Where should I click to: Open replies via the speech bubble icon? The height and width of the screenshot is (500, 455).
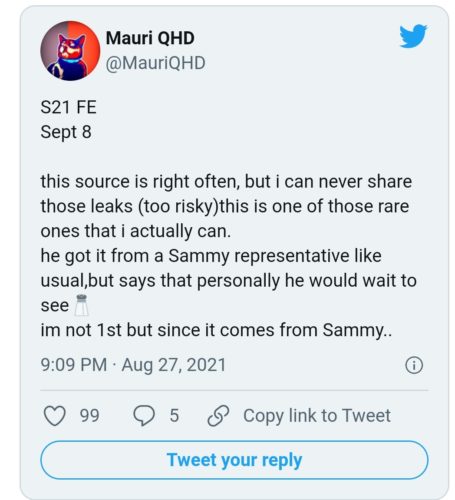pos(144,416)
